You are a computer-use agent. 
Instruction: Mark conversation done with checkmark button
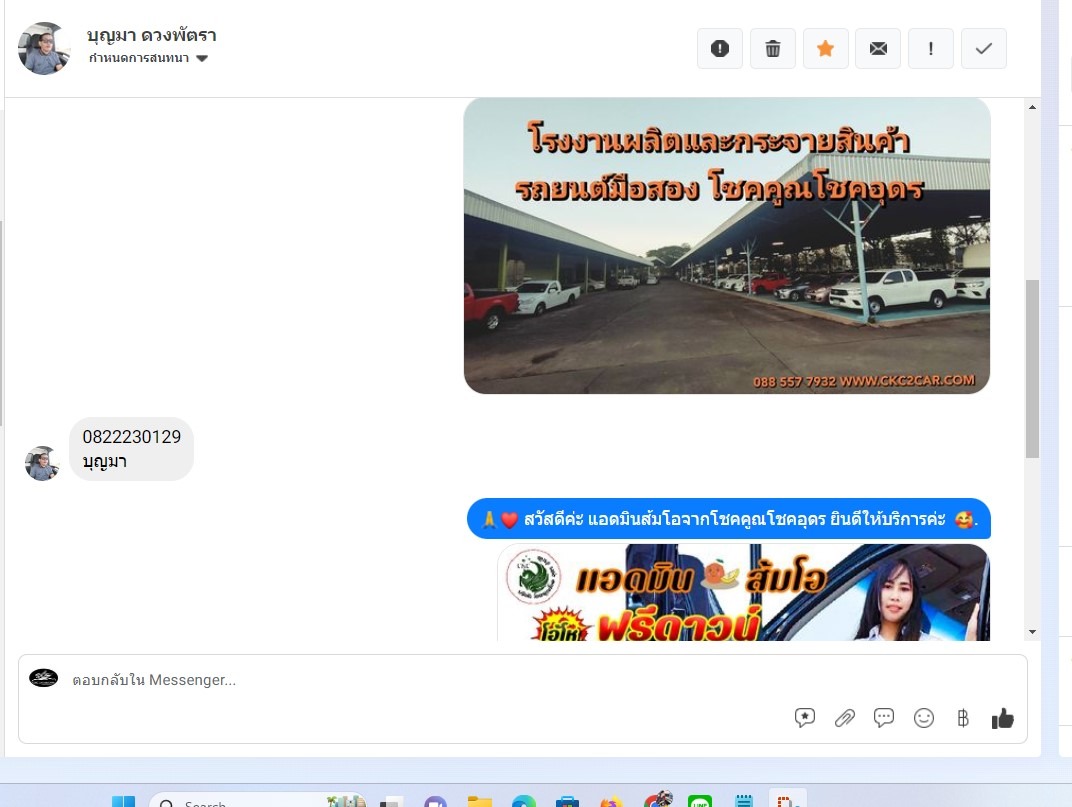pyautogui.click(x=983, y=49)
